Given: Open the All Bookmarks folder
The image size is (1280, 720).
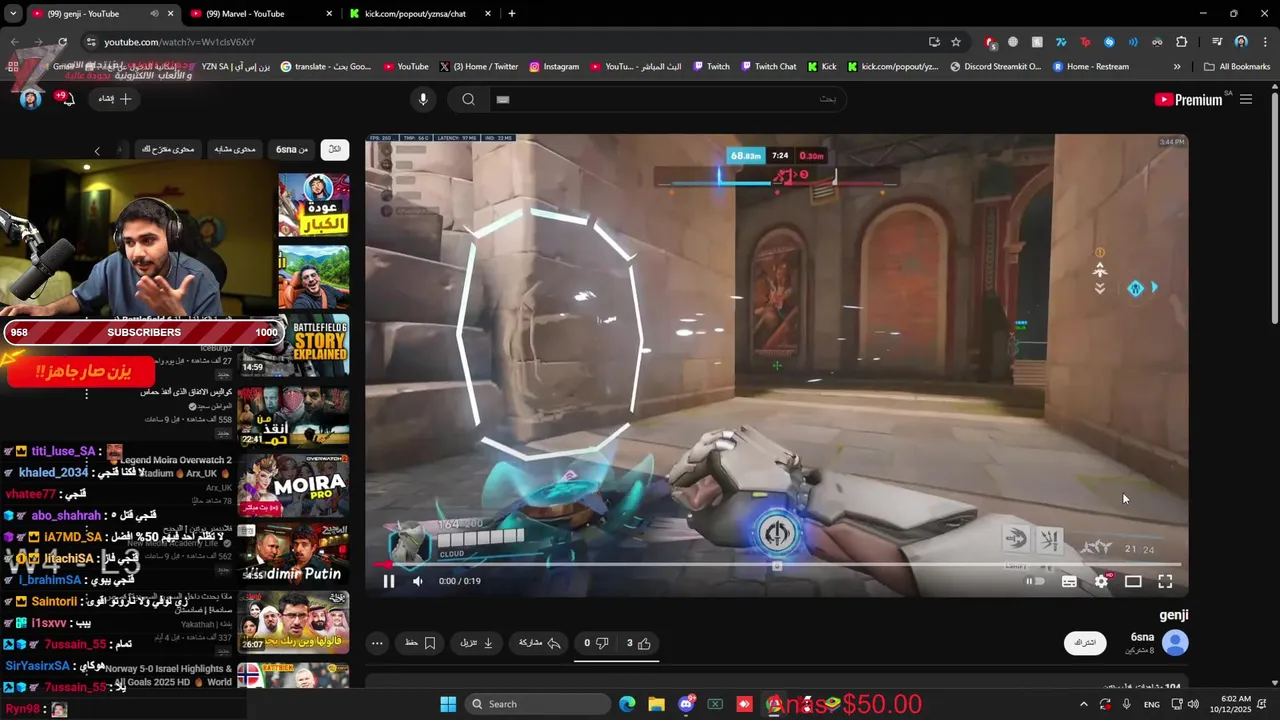Looking at the screenshot, I should [x=1237, y=67].
